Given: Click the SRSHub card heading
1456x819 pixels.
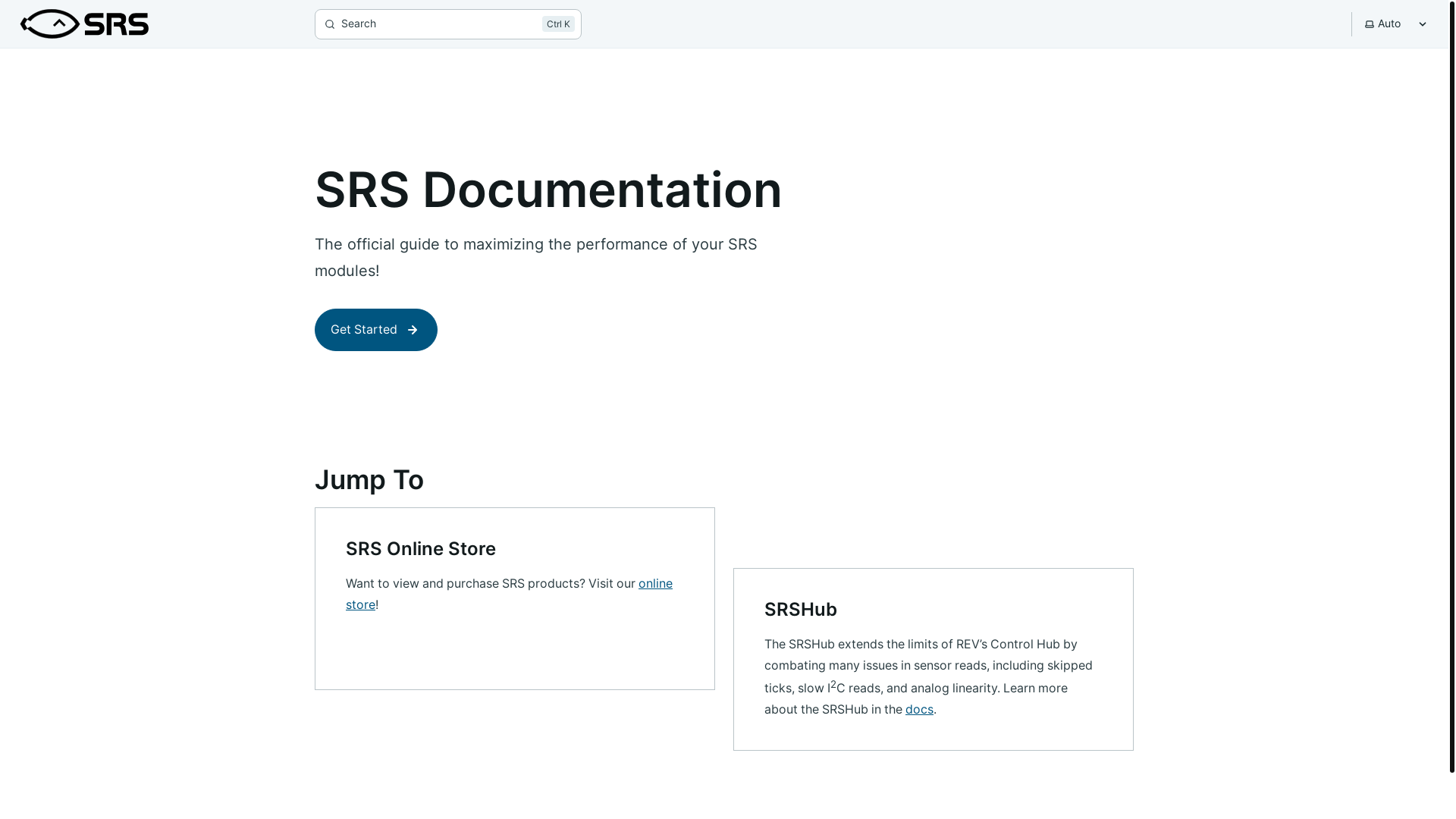Looking at the screenshot, I should pos(801,609).
